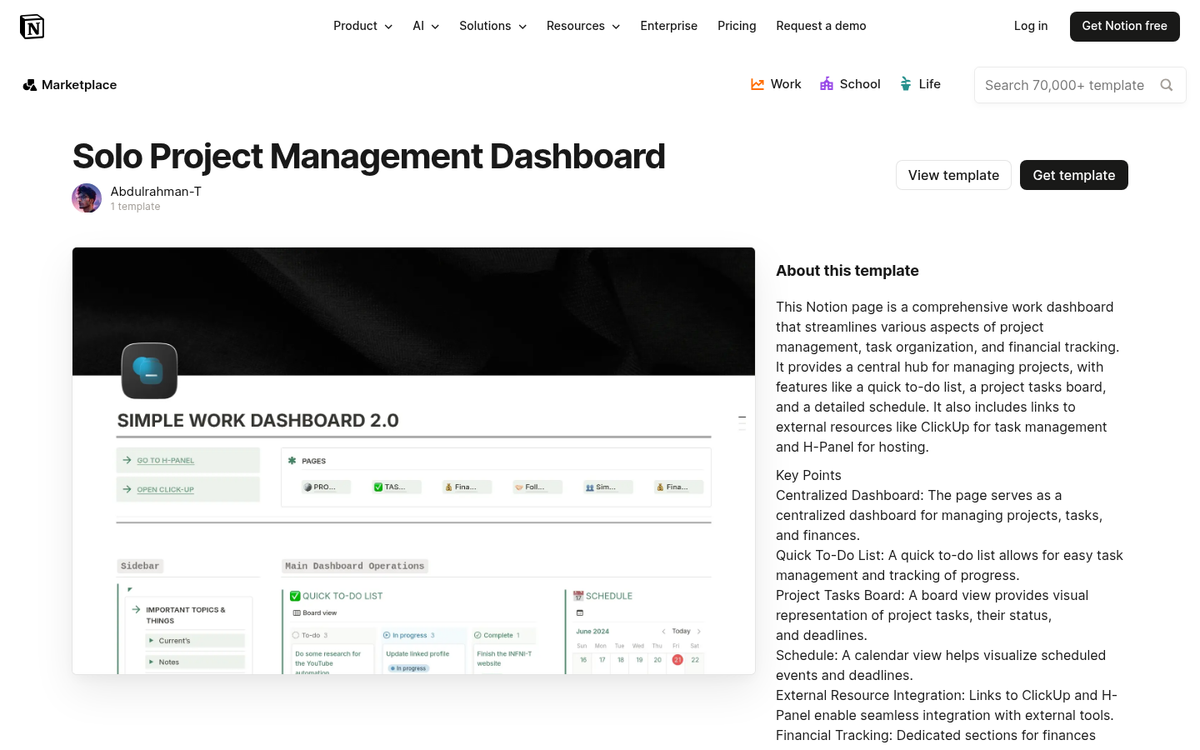
Task: Open the View template button
Action: pos(952,175)
